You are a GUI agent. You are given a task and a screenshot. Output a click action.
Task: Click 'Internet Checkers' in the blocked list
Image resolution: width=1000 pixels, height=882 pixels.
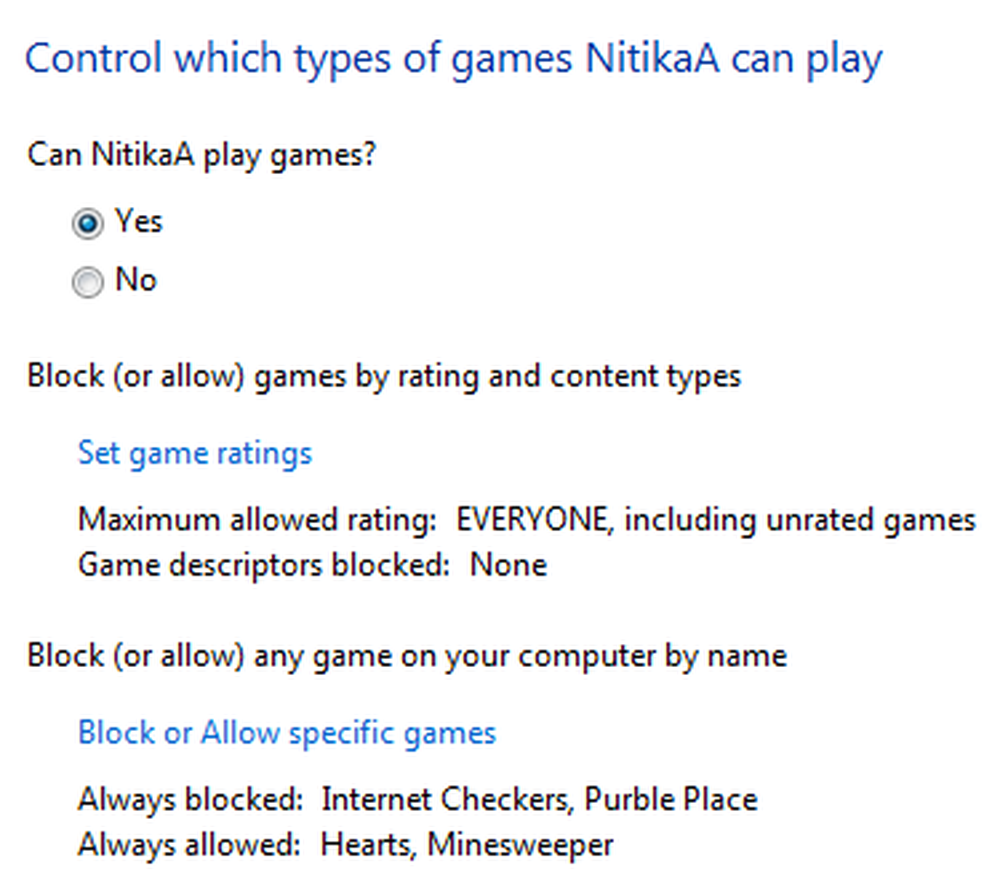pyautogui.click(x=446, y=800)
